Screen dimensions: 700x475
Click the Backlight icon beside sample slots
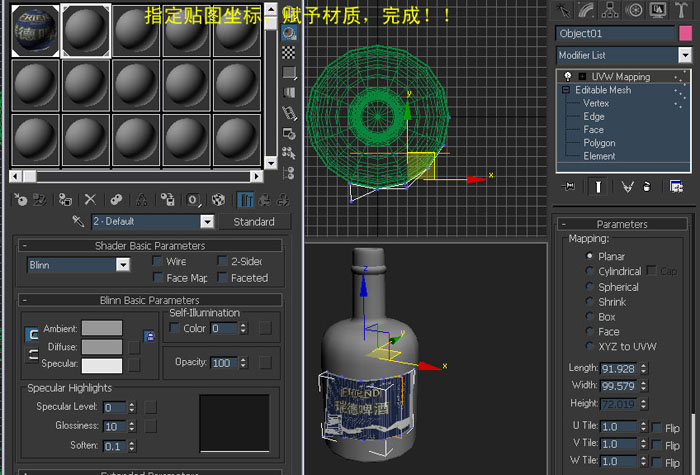pyautogui.click(x=289, y=33)
